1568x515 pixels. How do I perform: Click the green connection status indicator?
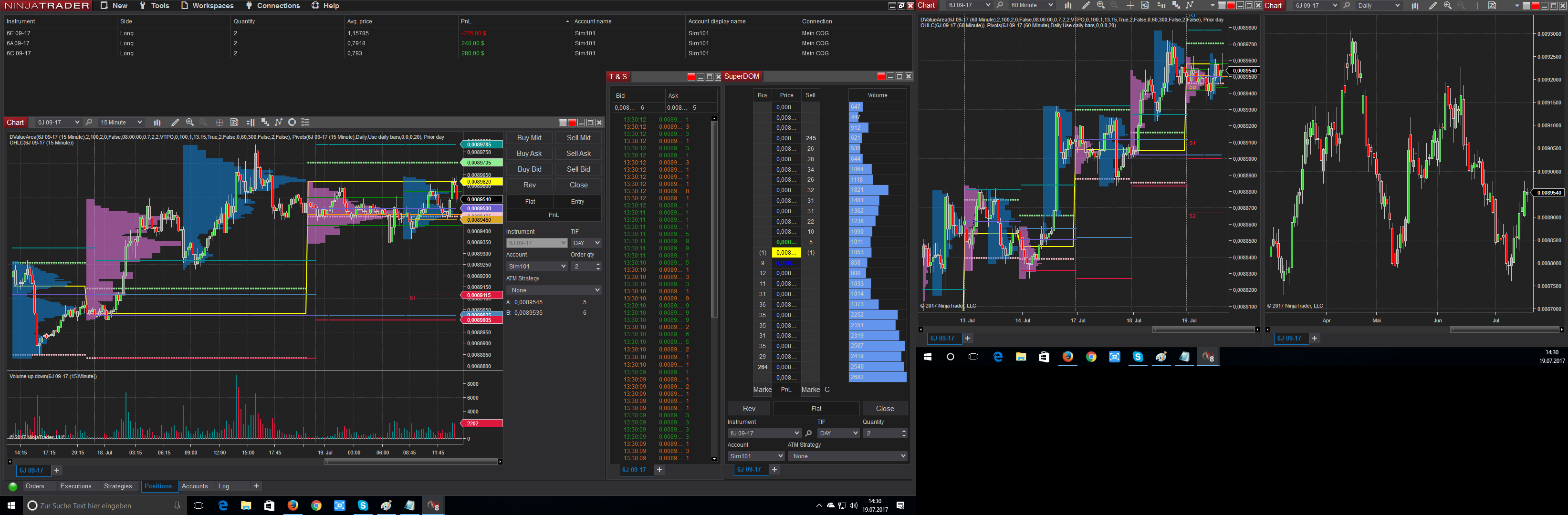[13, 486]
